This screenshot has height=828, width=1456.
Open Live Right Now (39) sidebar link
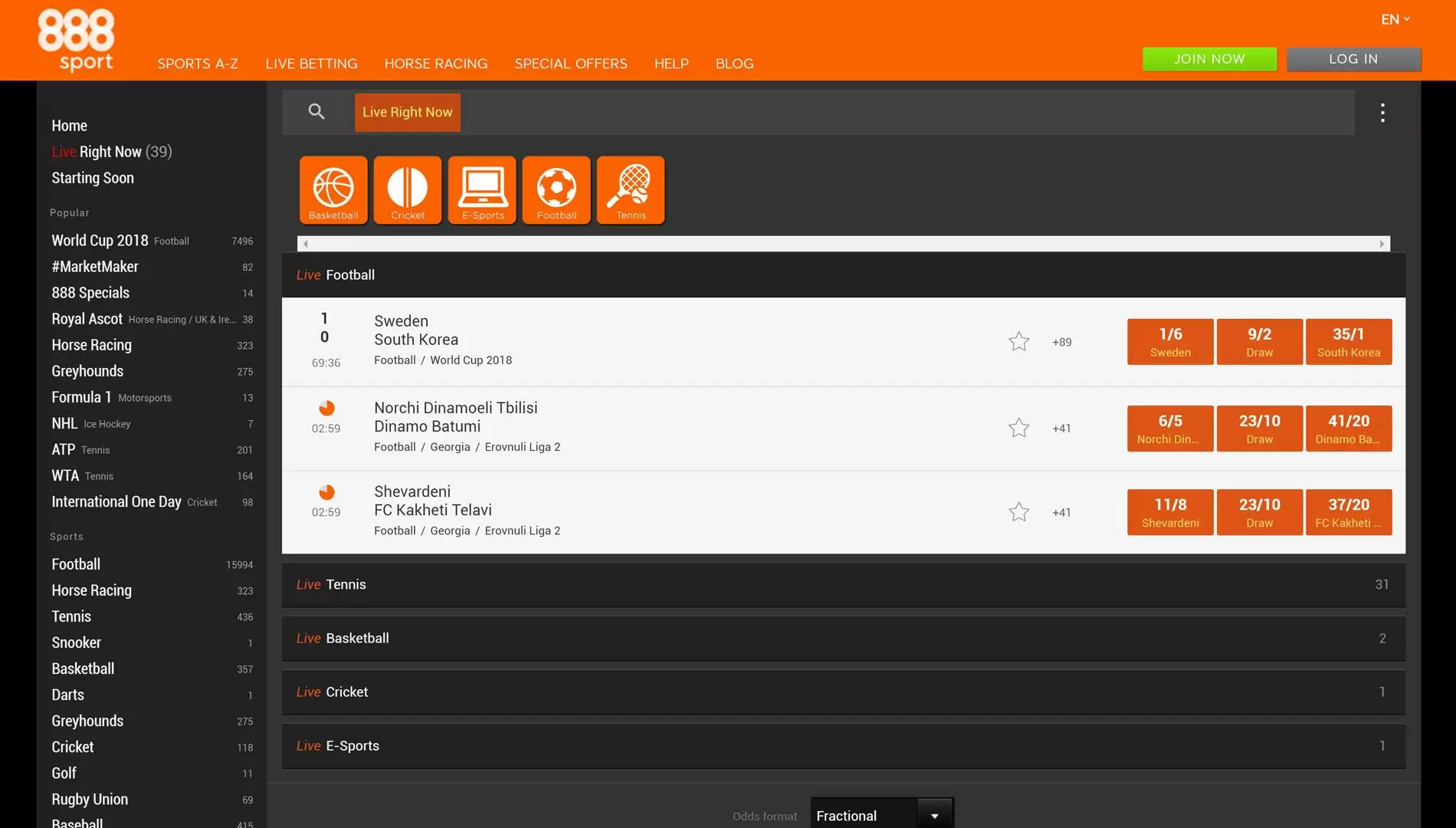[112, 152]
